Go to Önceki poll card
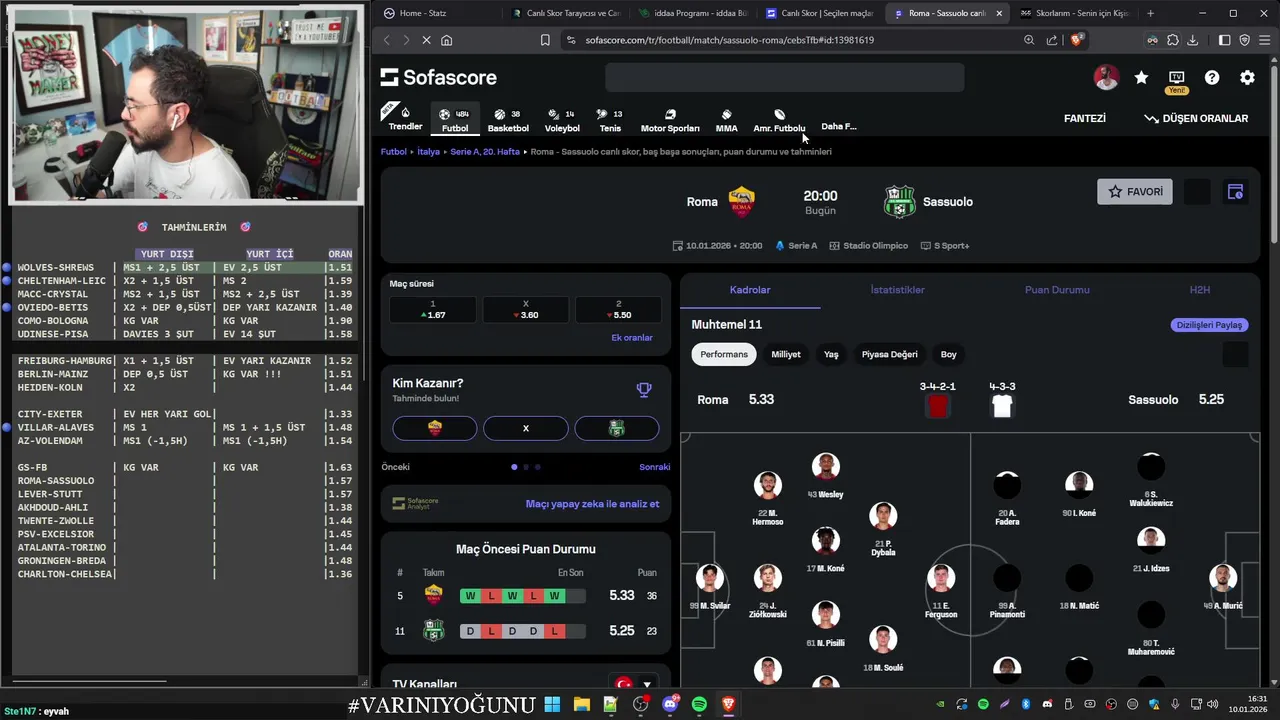1280x720 pixels. click(395, 467)
